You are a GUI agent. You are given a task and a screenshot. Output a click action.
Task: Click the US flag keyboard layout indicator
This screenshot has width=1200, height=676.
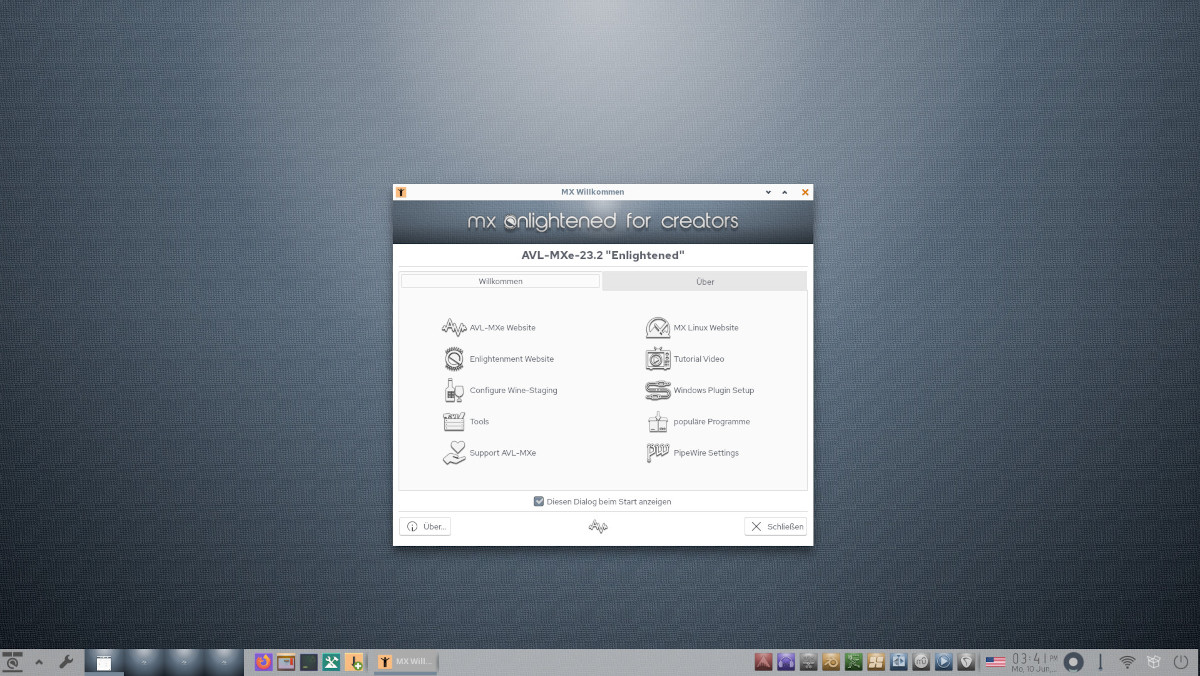coord(995,662)
